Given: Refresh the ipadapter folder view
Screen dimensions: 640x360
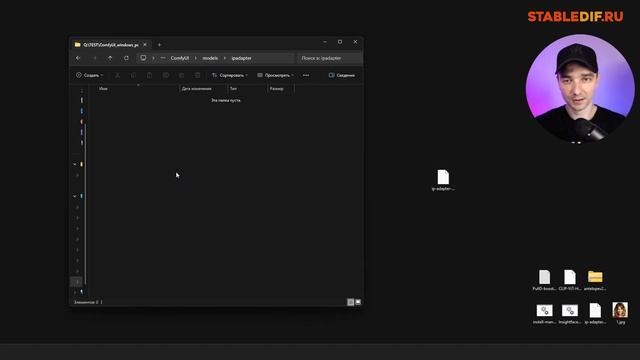Looking at the screenshot, I should click(x=126, y=58).
